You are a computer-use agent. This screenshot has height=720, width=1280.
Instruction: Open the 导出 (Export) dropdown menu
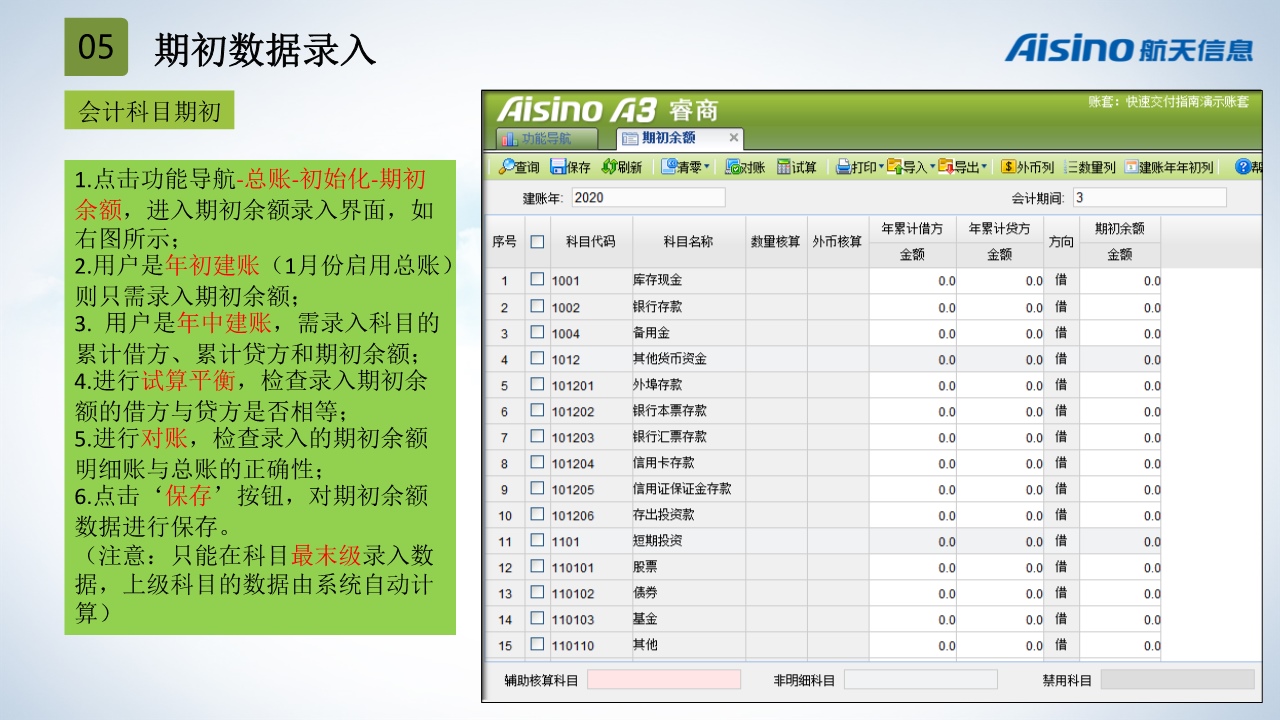(x=984, y=167)
